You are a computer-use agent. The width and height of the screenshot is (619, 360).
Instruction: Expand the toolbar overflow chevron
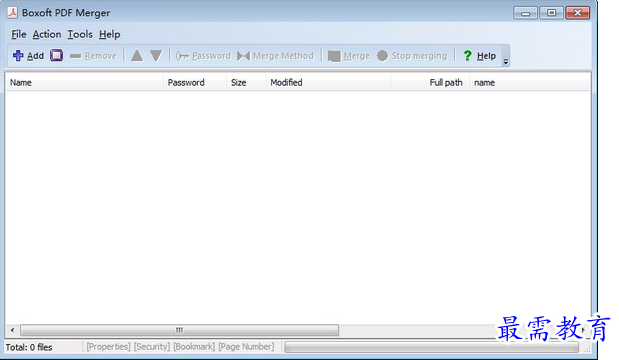pyautogui.click(x=506, y=61)
